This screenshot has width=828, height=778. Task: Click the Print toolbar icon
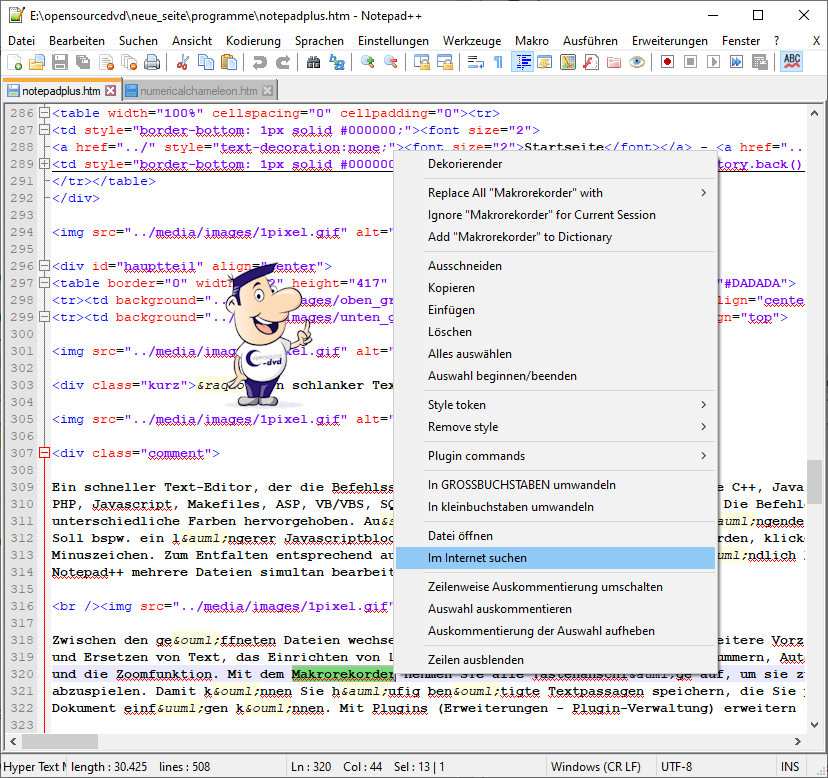[152, 62]
